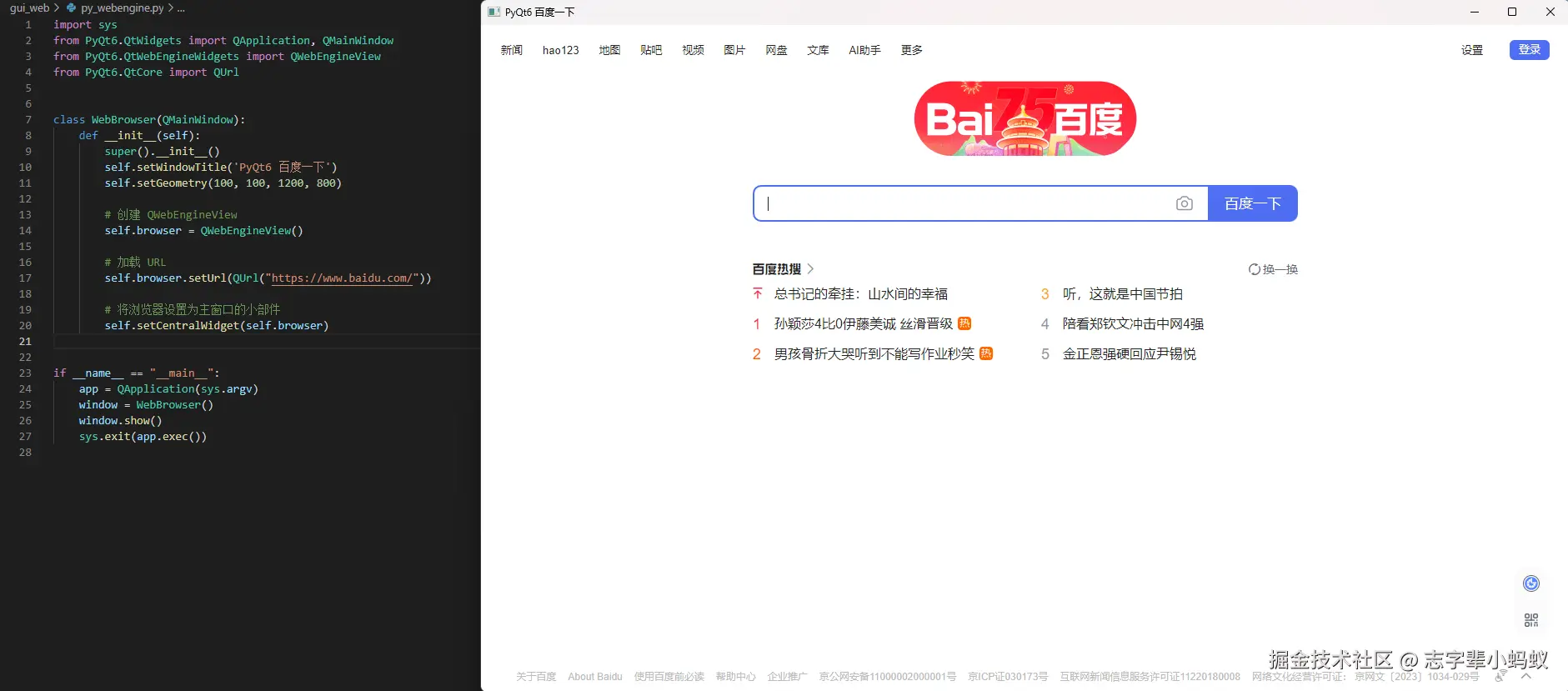Click the top-pinned arrow icon in hot list
Image resolution: width=1568 pixels, height=691 pixels.
pyautogui.click(x=757, y=293)
